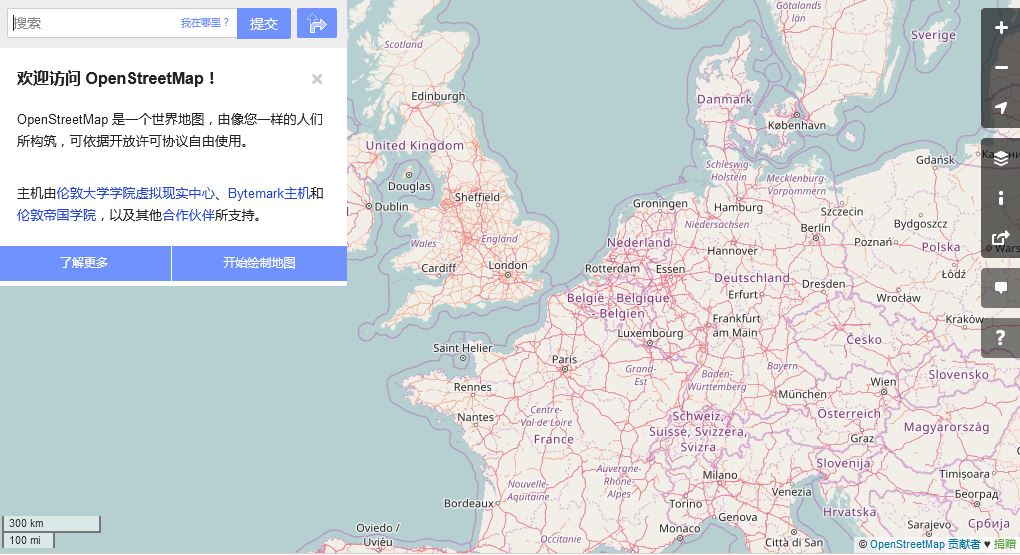Click the München label on map
The height and width of the screenshot is (555, 1020).
(803, 394)
